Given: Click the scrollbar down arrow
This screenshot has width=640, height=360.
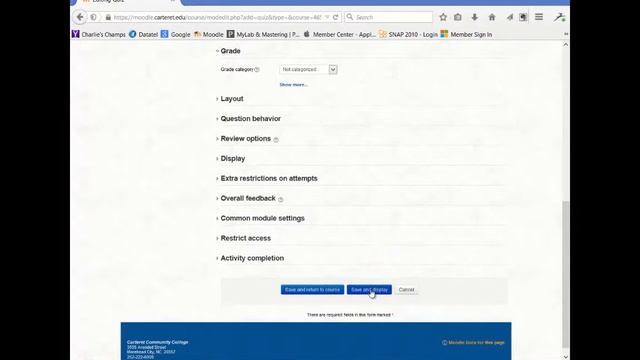Looking at the screenshot, I should [566, 357].
